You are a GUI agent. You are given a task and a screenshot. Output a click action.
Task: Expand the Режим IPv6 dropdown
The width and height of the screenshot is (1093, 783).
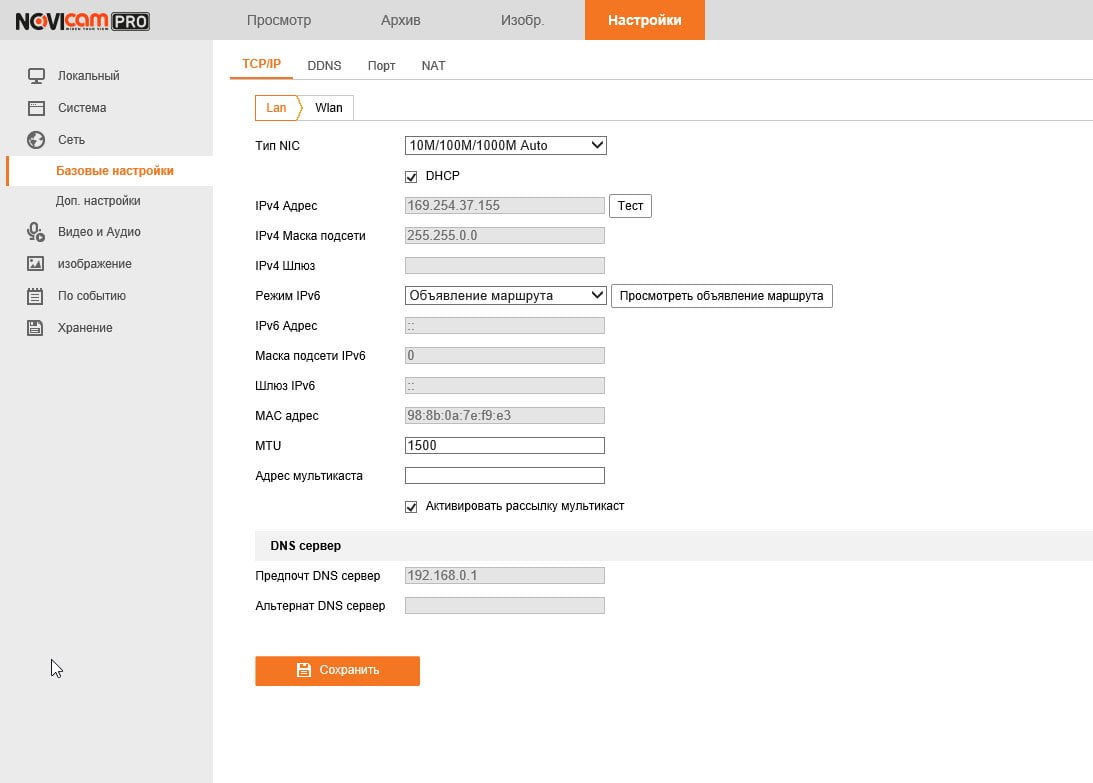(505, 296)
